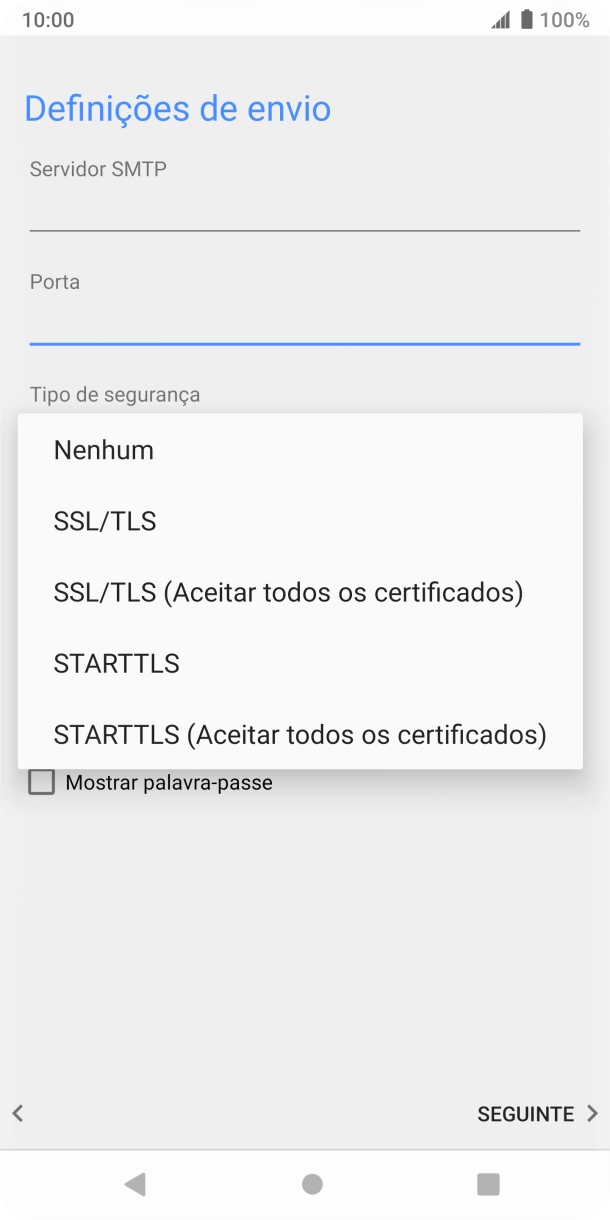Tap the recent apps square icon
Screen dimensions: 610x1220
point(487,1184)
